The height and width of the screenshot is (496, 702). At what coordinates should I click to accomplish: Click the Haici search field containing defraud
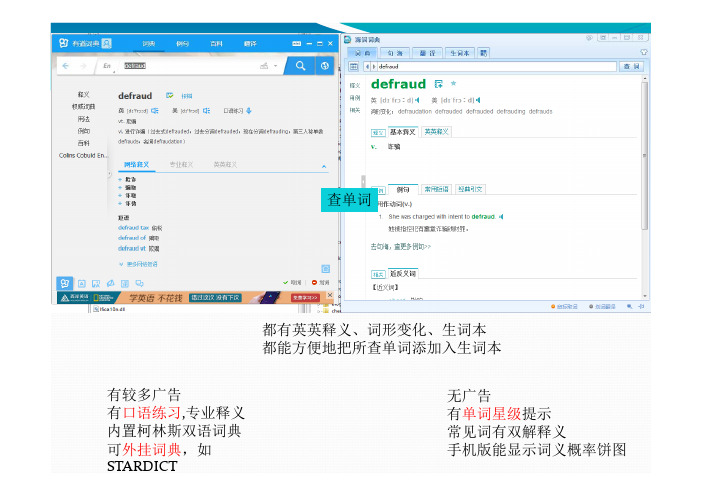496,66
